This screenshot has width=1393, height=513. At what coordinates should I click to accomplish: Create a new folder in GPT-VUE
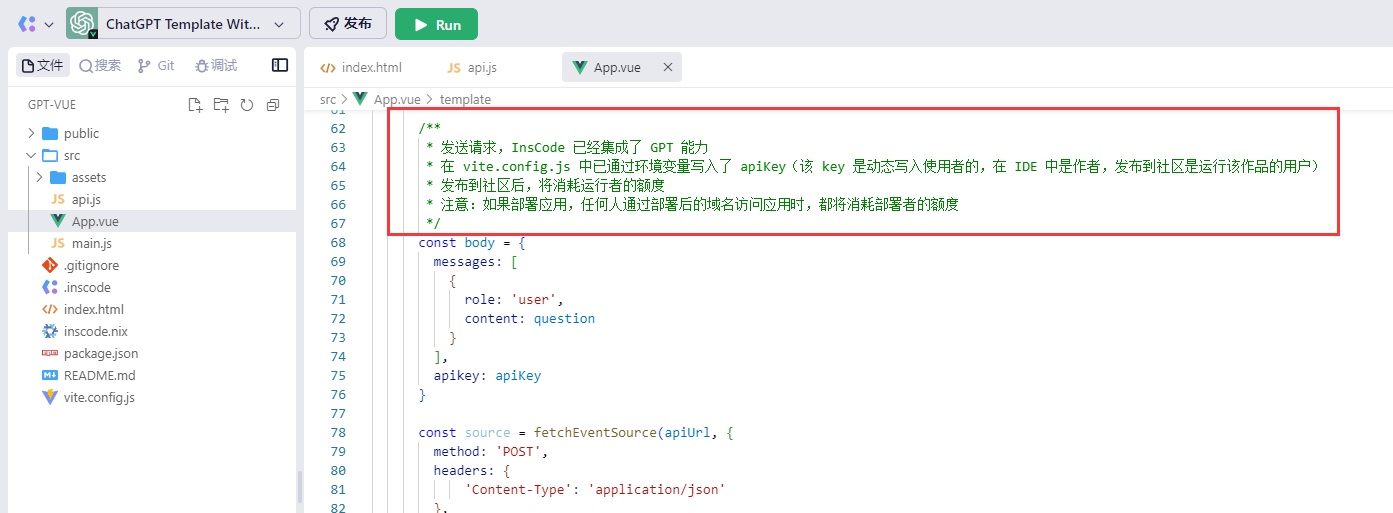221,104
